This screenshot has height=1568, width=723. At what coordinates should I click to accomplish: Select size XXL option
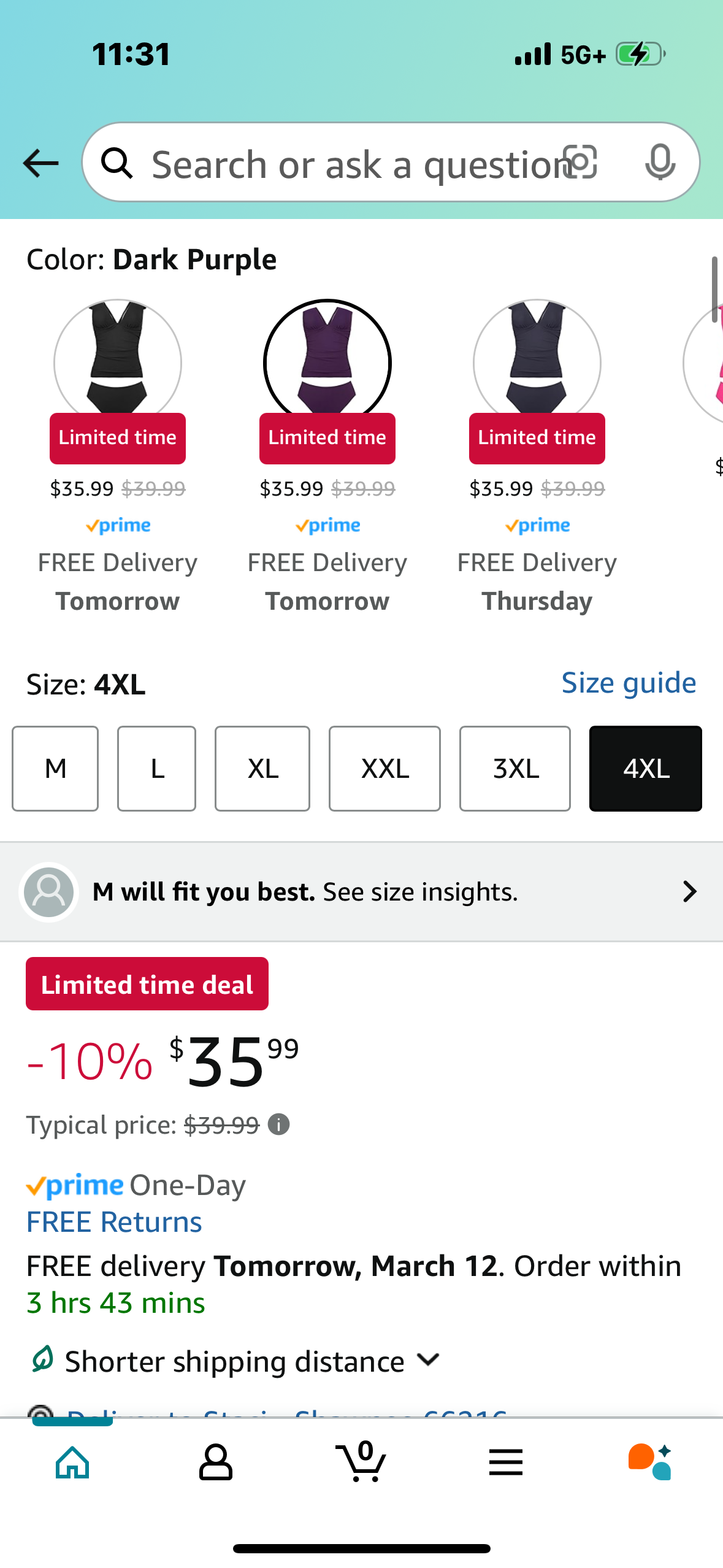(x=384, y=769)
